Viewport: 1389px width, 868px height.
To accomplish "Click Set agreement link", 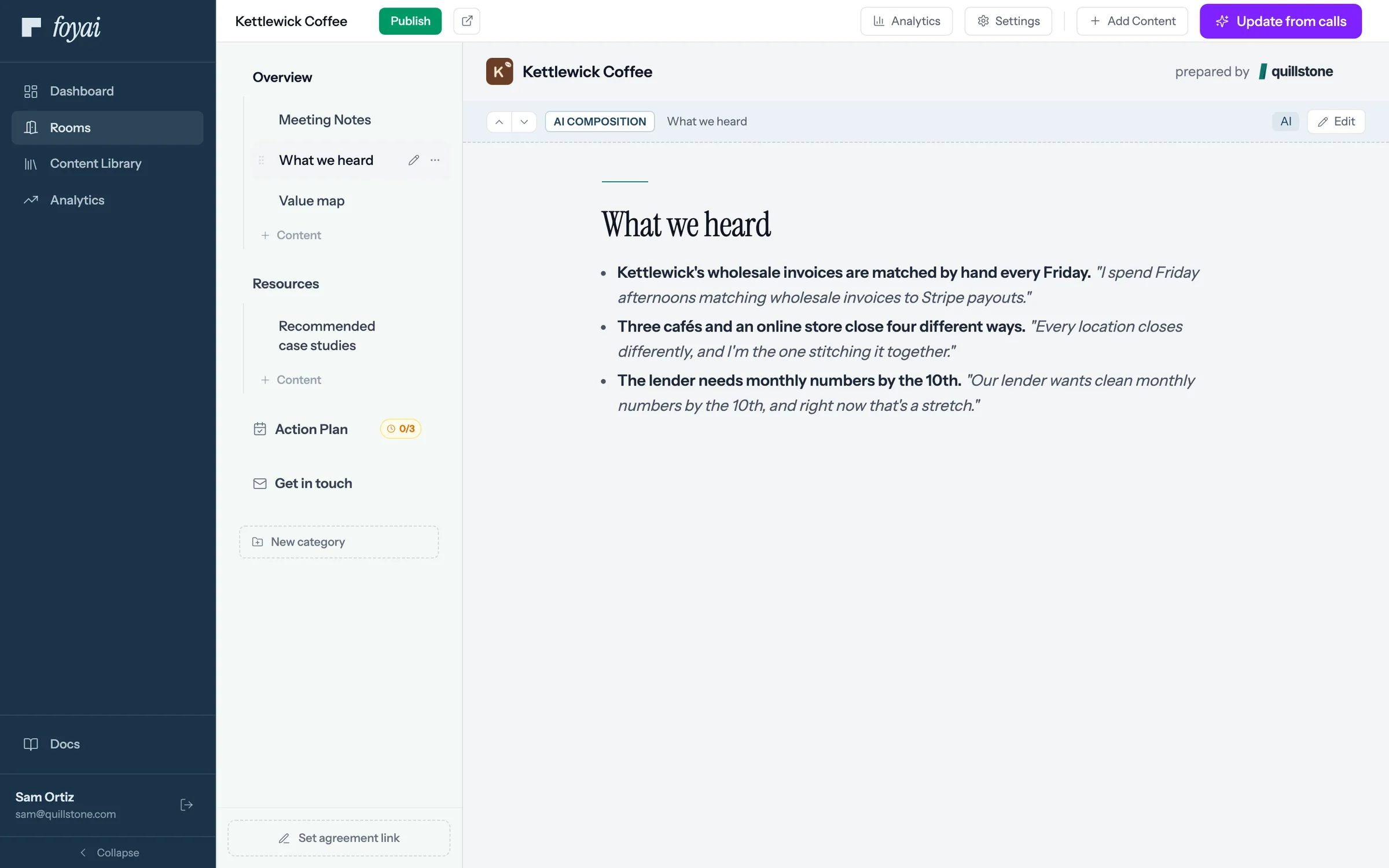I will [339, 838].
